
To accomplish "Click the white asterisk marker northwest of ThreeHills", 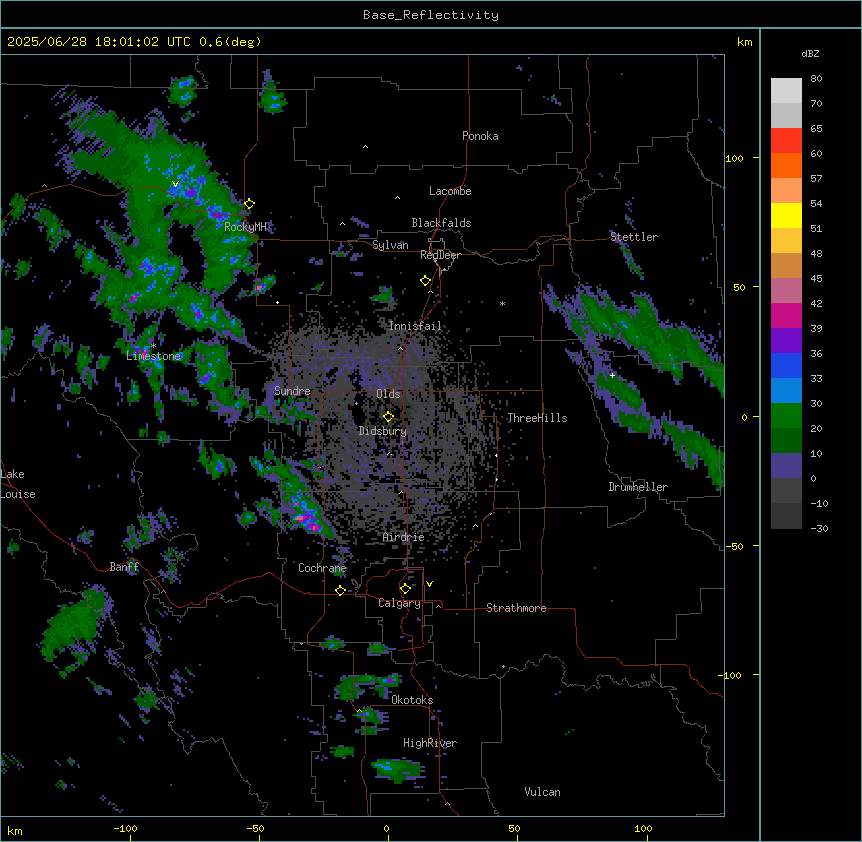I will pyautogui.click(x=502, y=303).
